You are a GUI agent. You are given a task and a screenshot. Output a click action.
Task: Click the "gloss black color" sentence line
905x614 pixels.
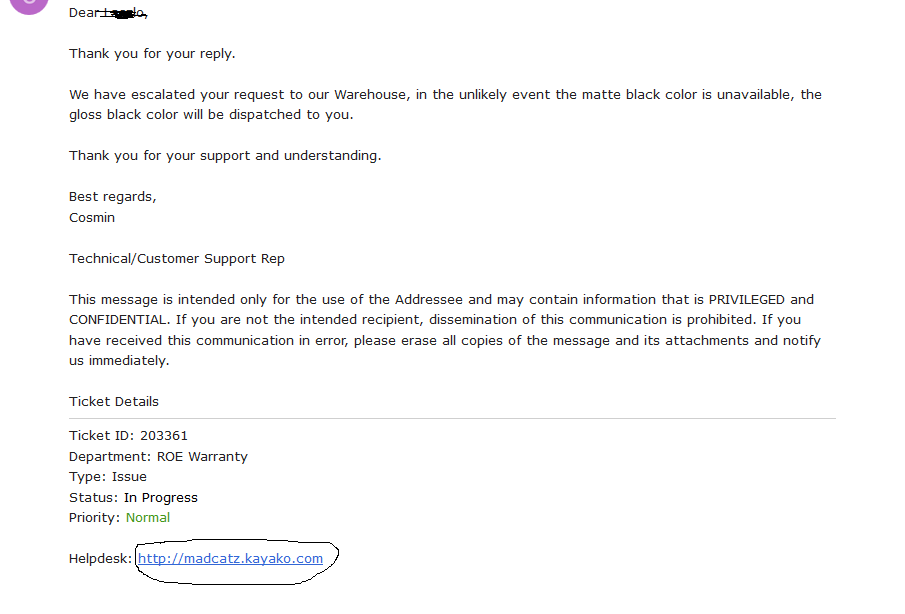(211, 115)
